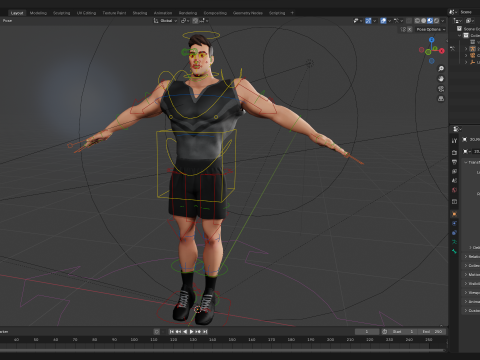Select material preview viewport shading
The width and height of the screenshot is (480, 360).
click(x=430, y=21)
